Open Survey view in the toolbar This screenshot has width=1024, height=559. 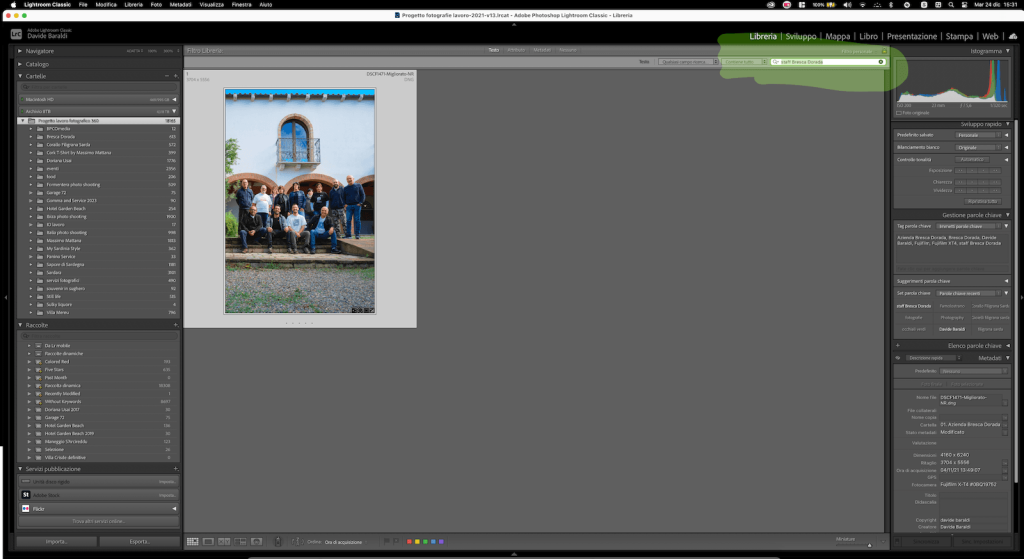(240, 541)
